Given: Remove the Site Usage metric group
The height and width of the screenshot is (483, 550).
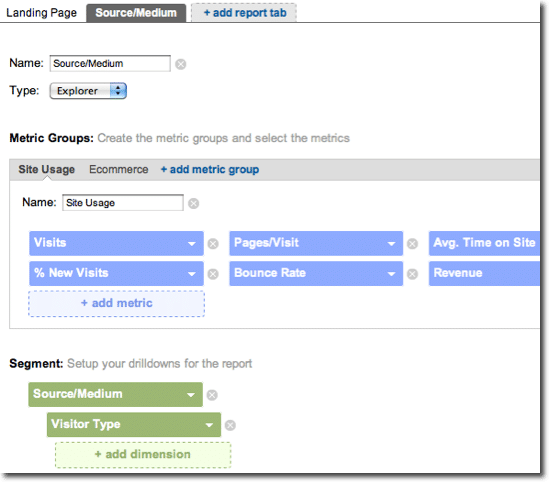Looking at the screenshot, I should [x=194, y=203].
